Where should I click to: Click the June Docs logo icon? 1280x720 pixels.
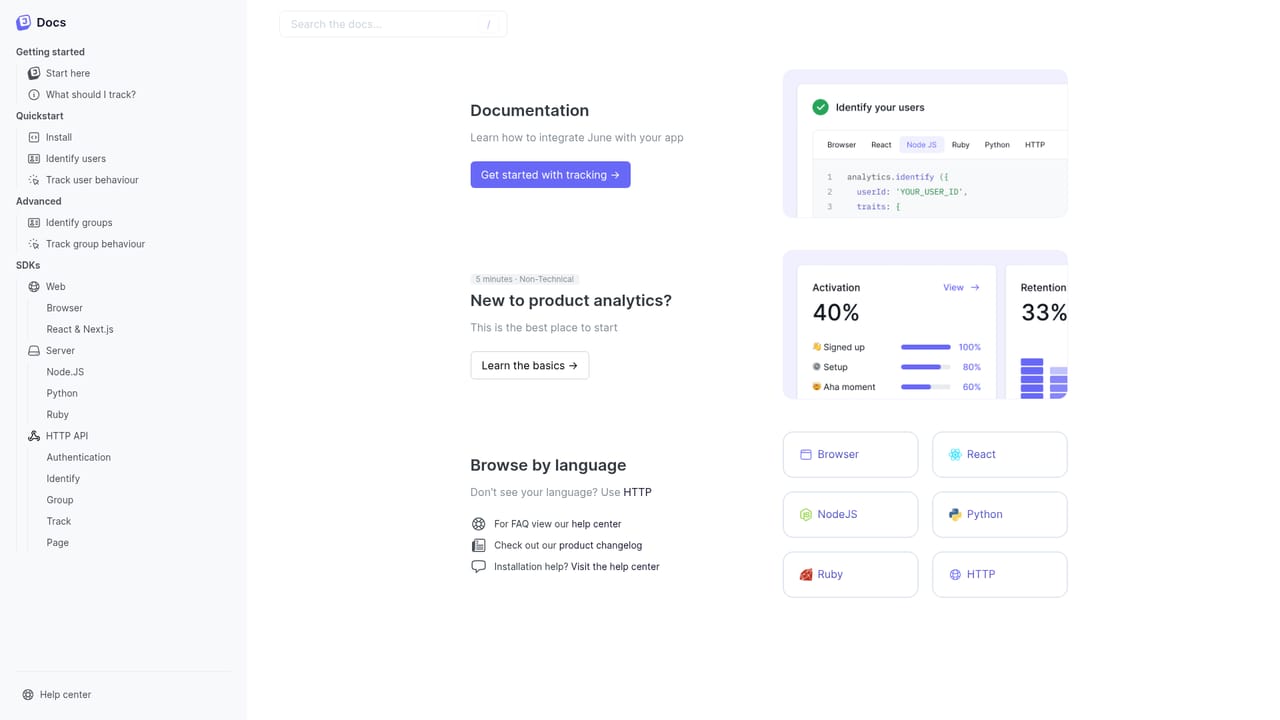click(x=24, y=22)
